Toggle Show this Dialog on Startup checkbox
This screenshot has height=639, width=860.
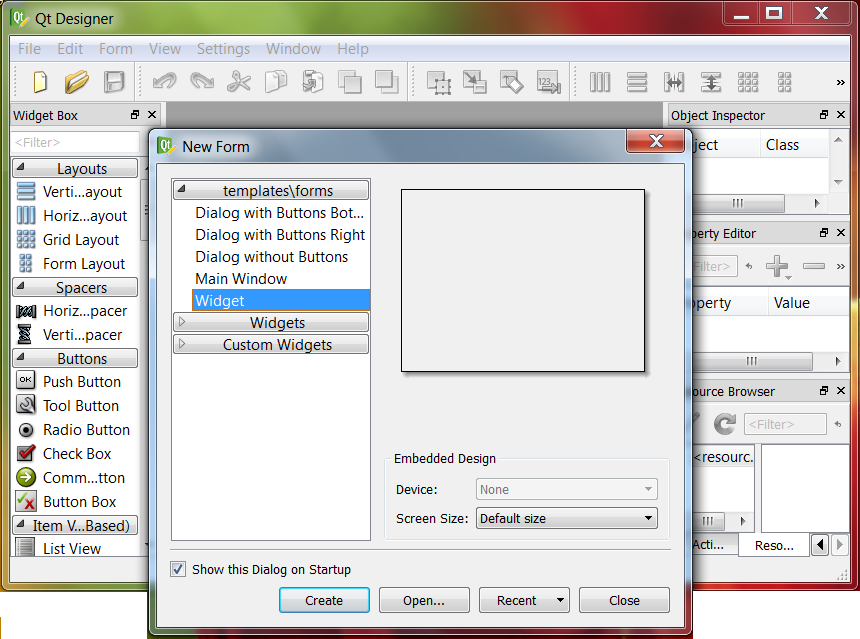[x=178, y=569]
